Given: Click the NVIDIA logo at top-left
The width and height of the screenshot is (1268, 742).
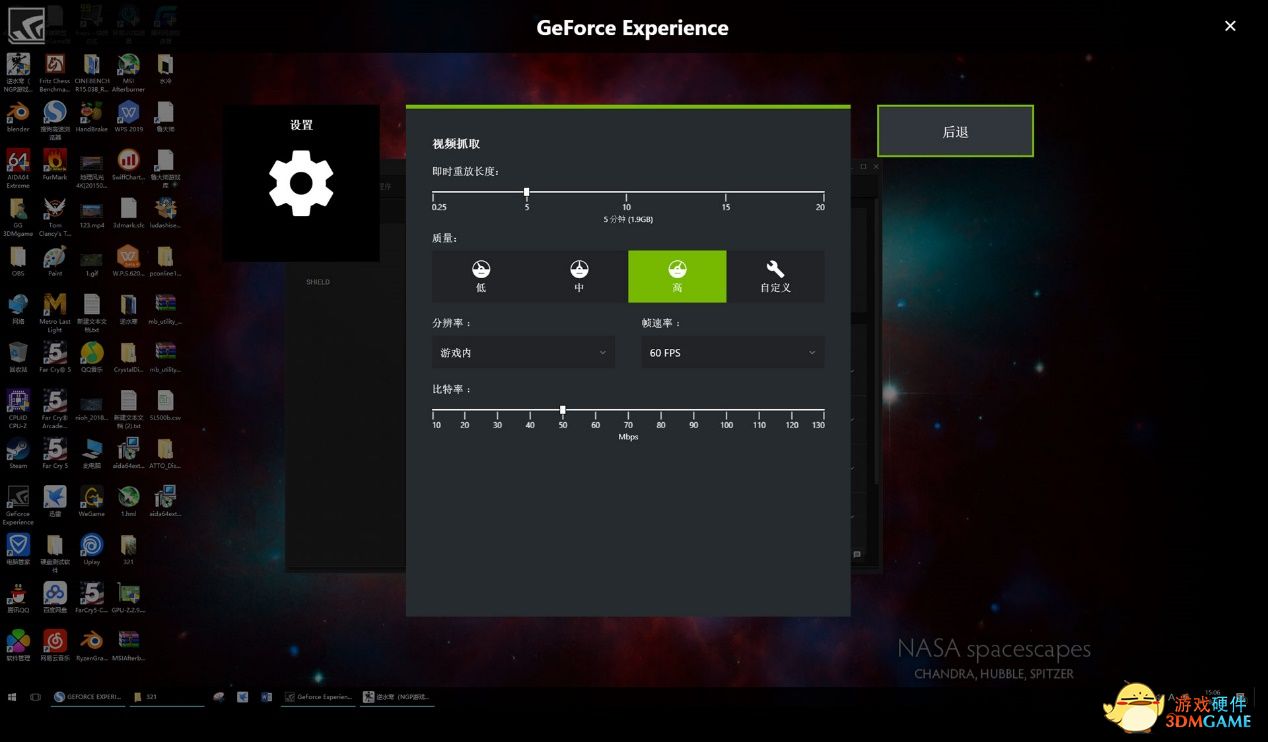Looking at the screenshot, I should (26, 25).
